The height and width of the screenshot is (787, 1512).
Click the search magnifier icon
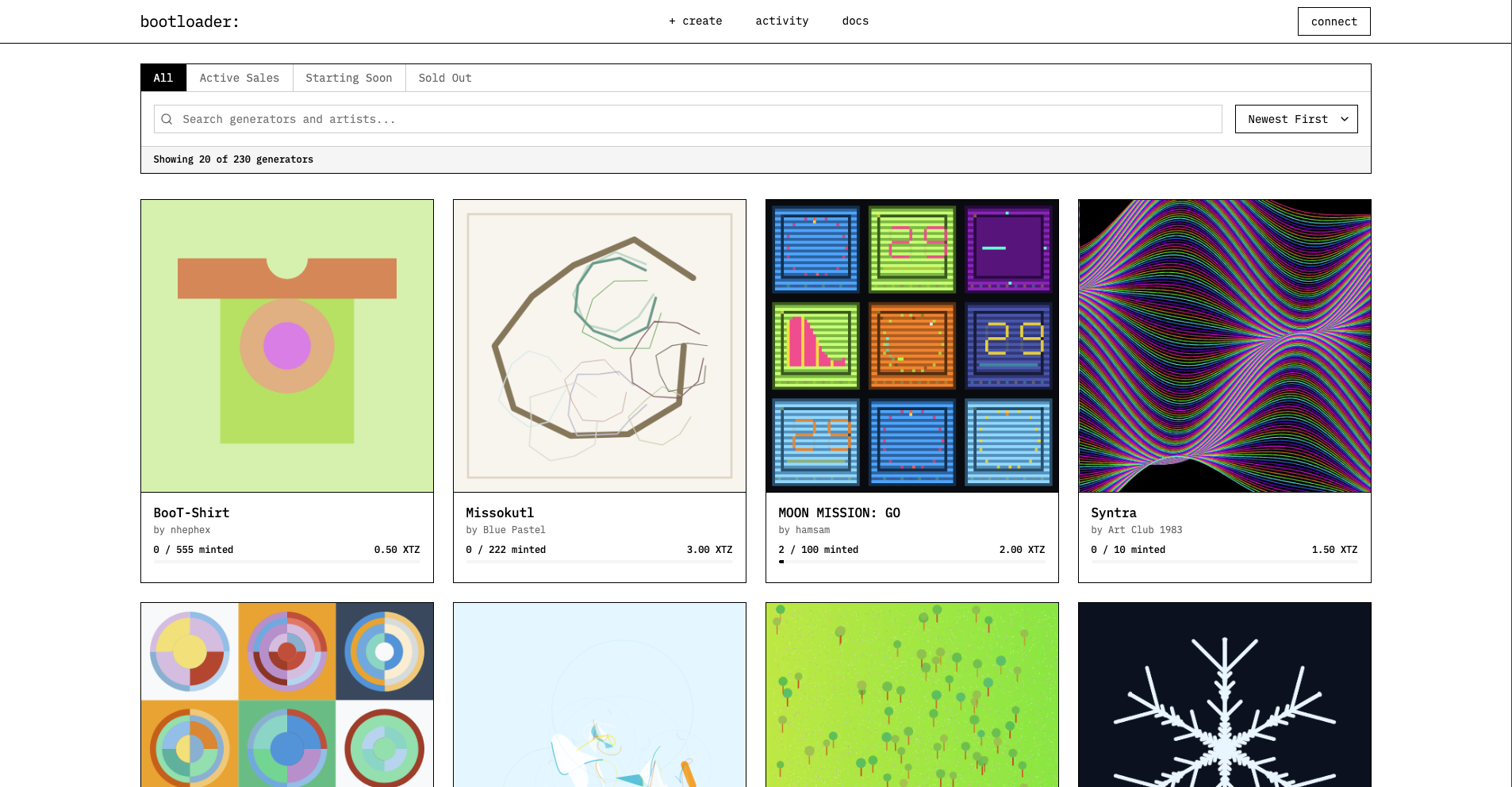[x=167, y=119]
